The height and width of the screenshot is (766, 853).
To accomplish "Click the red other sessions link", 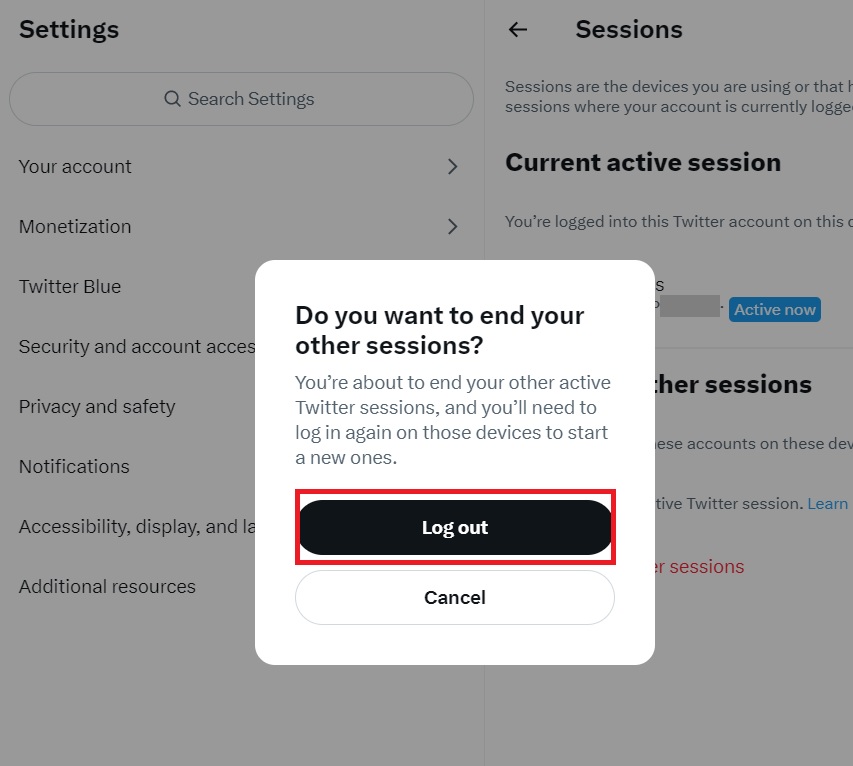I will 699,567.
